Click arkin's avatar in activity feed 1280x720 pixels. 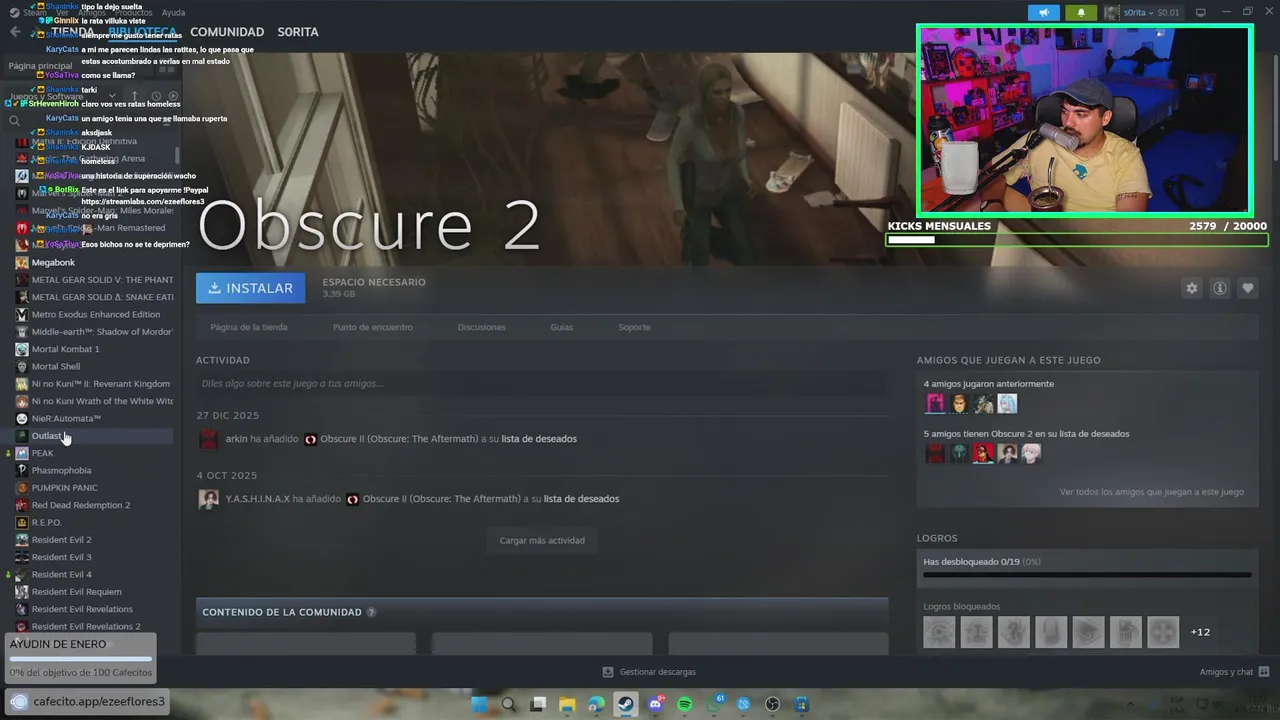point(208,439)
